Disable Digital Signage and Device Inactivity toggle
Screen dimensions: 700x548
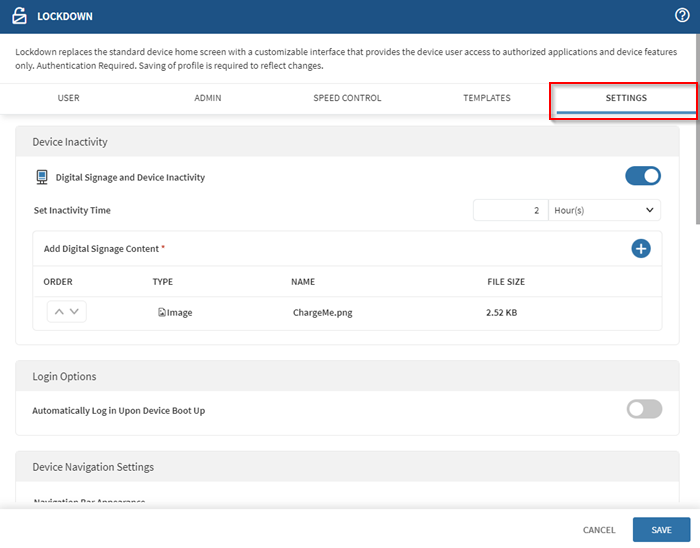click(643, 176)
